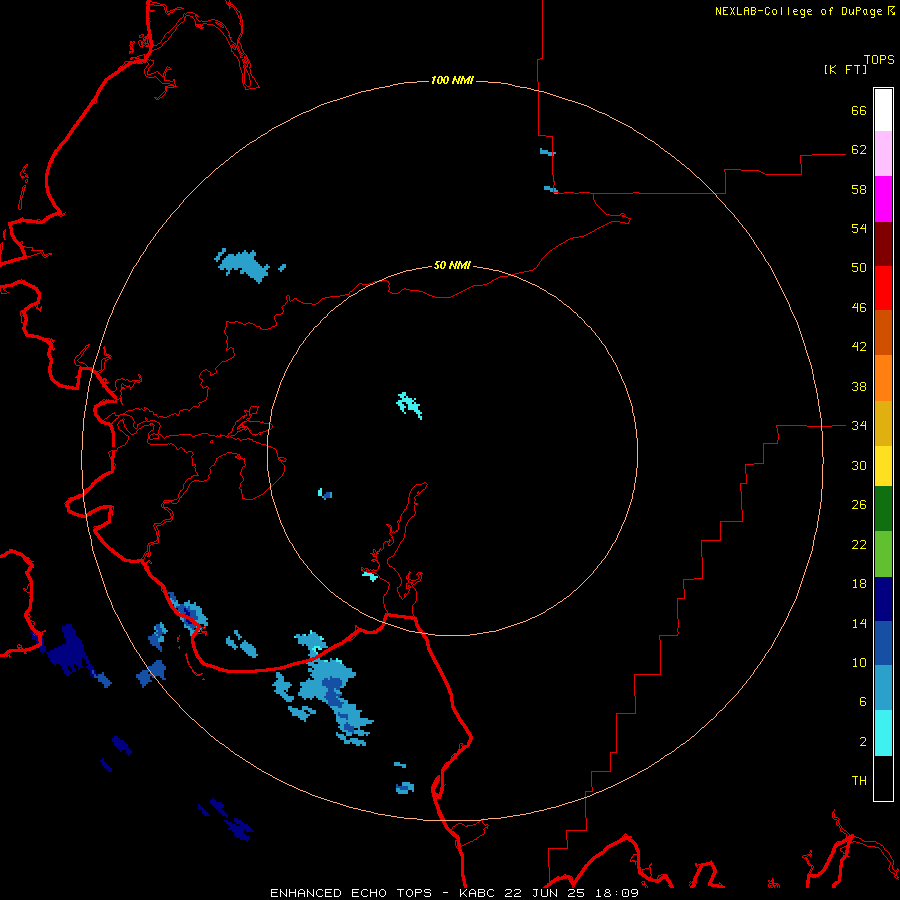Click the legend value 38

[x=859, y=386]
